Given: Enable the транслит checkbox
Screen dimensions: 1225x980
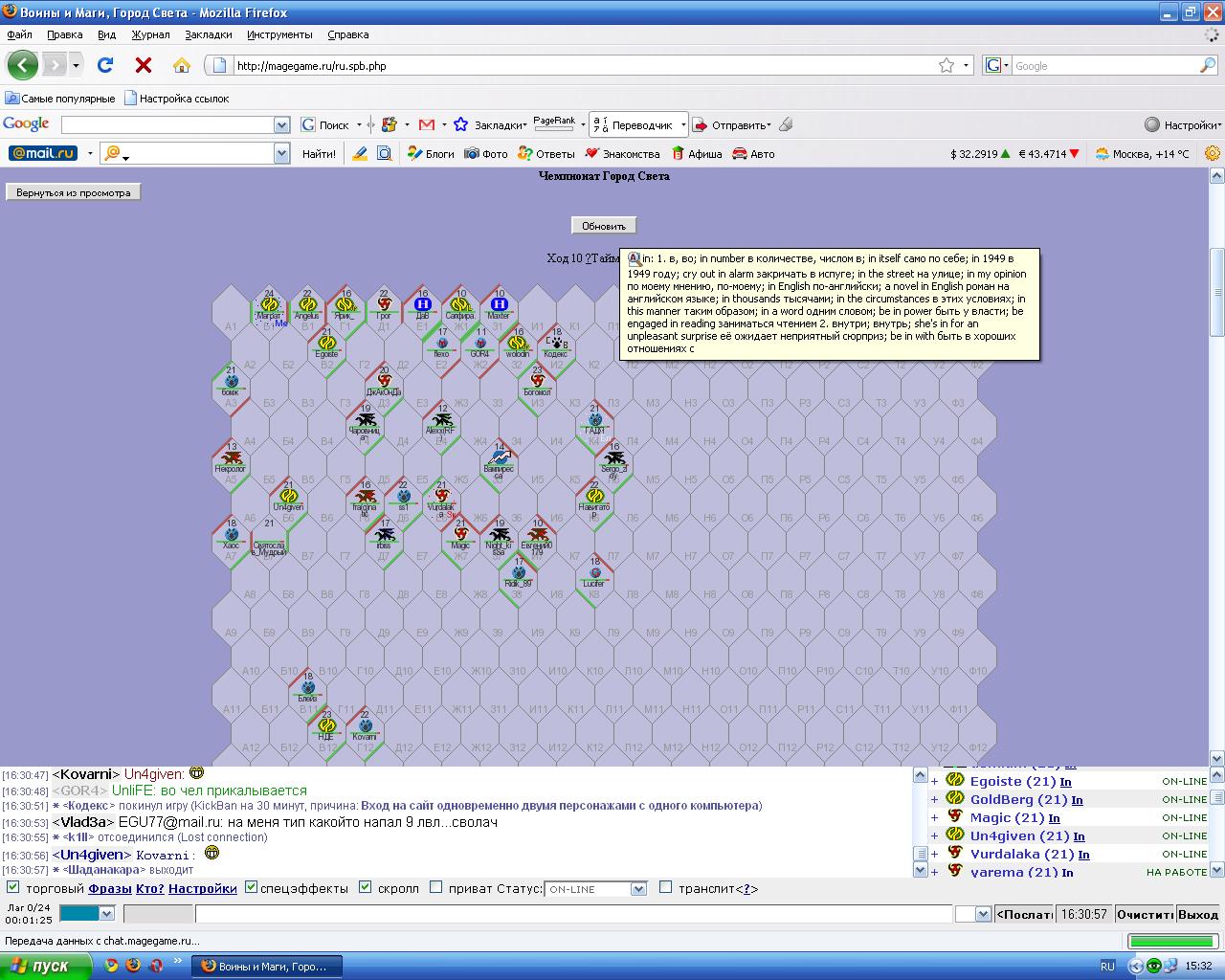Looking at the screenshot, I should click(x=666, y=887).
